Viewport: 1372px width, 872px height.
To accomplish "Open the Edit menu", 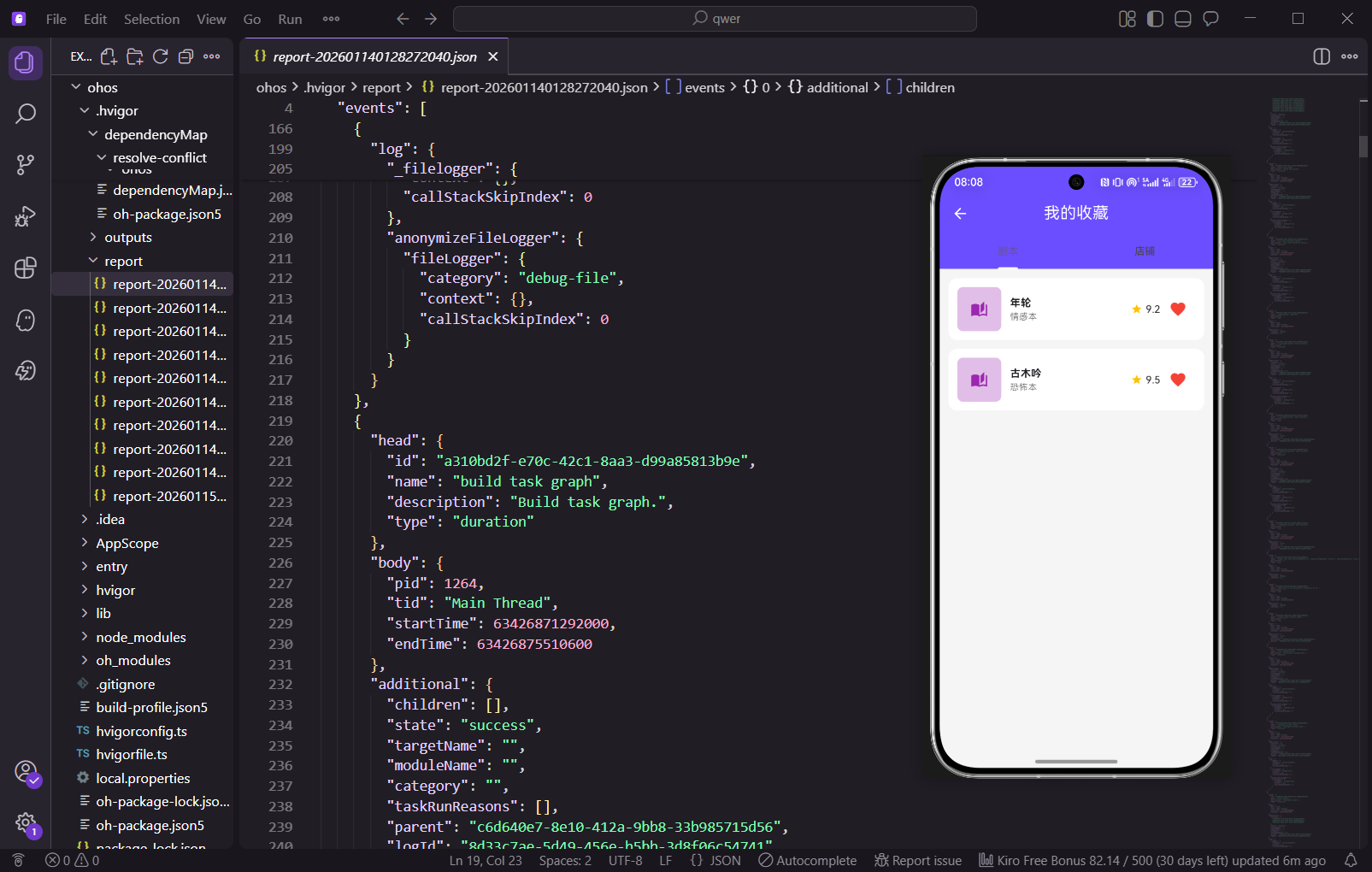I will pos(95,19).
